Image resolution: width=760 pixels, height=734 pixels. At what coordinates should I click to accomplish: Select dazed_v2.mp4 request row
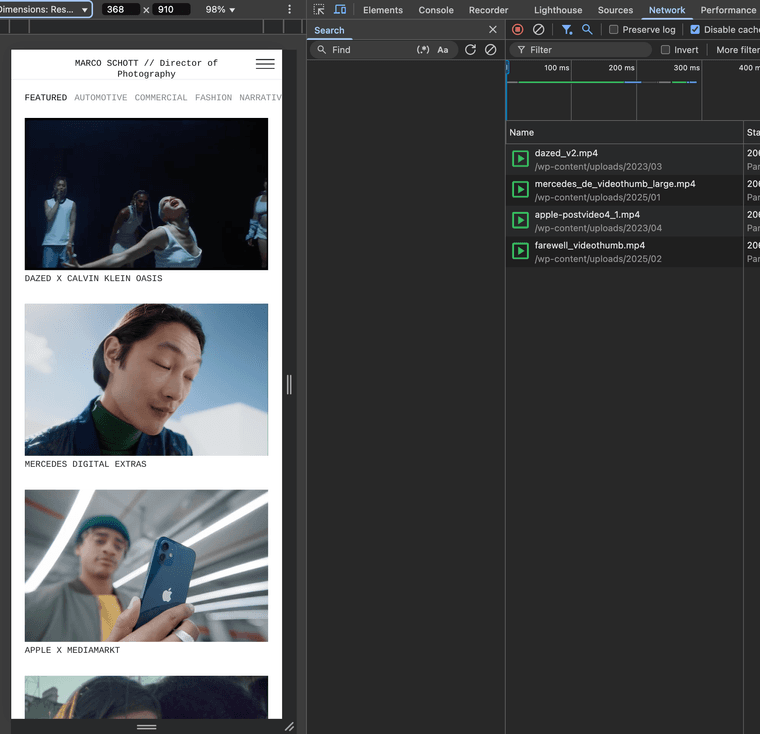pyautogui.click(x=633, y=159)
